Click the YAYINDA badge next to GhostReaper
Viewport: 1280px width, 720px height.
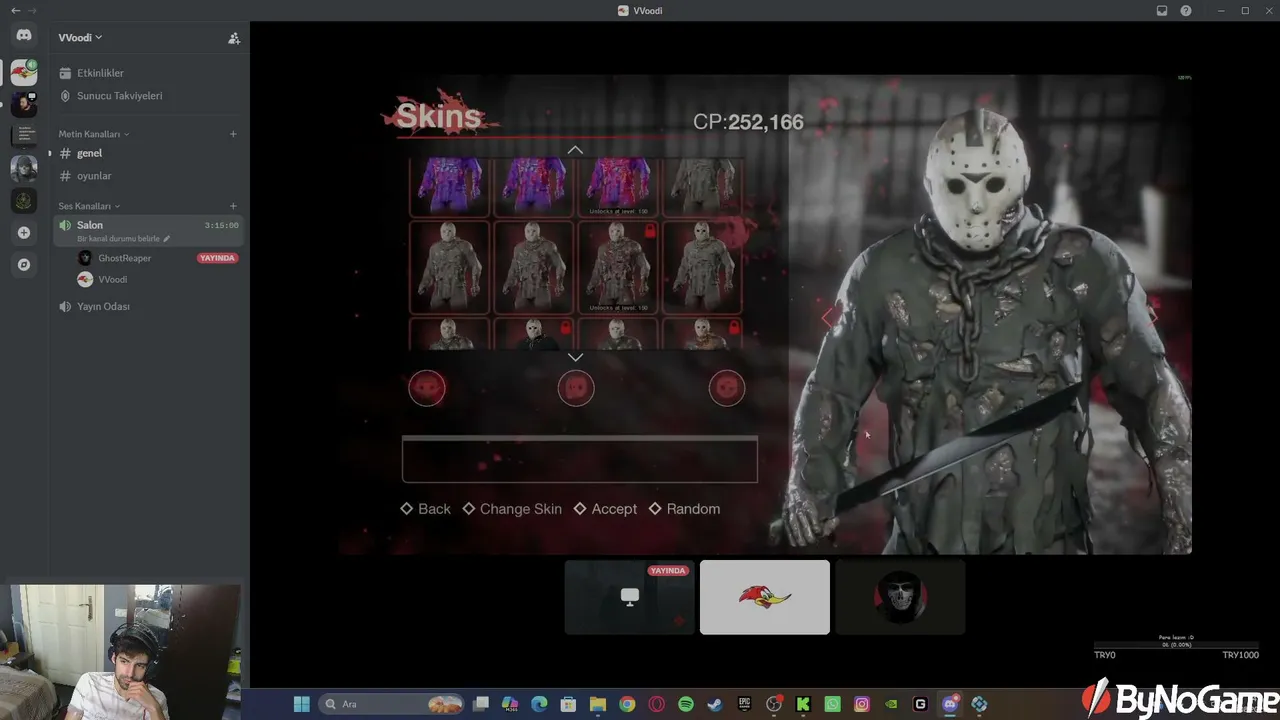[217, 258]
